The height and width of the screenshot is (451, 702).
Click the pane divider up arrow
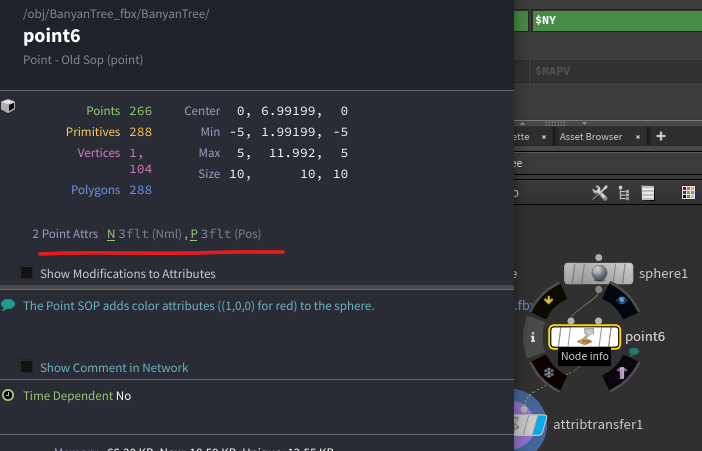tap(522, 124)
